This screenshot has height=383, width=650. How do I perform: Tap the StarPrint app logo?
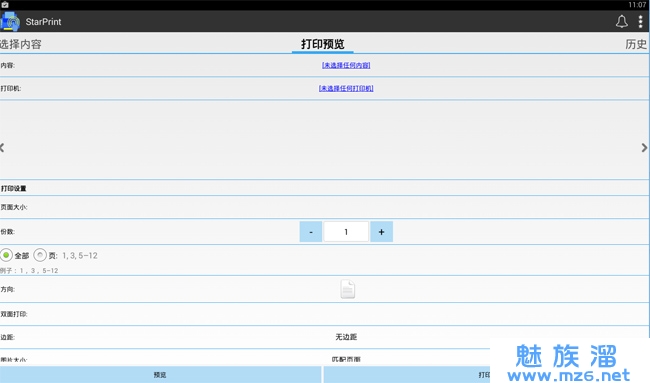point(10,22)
